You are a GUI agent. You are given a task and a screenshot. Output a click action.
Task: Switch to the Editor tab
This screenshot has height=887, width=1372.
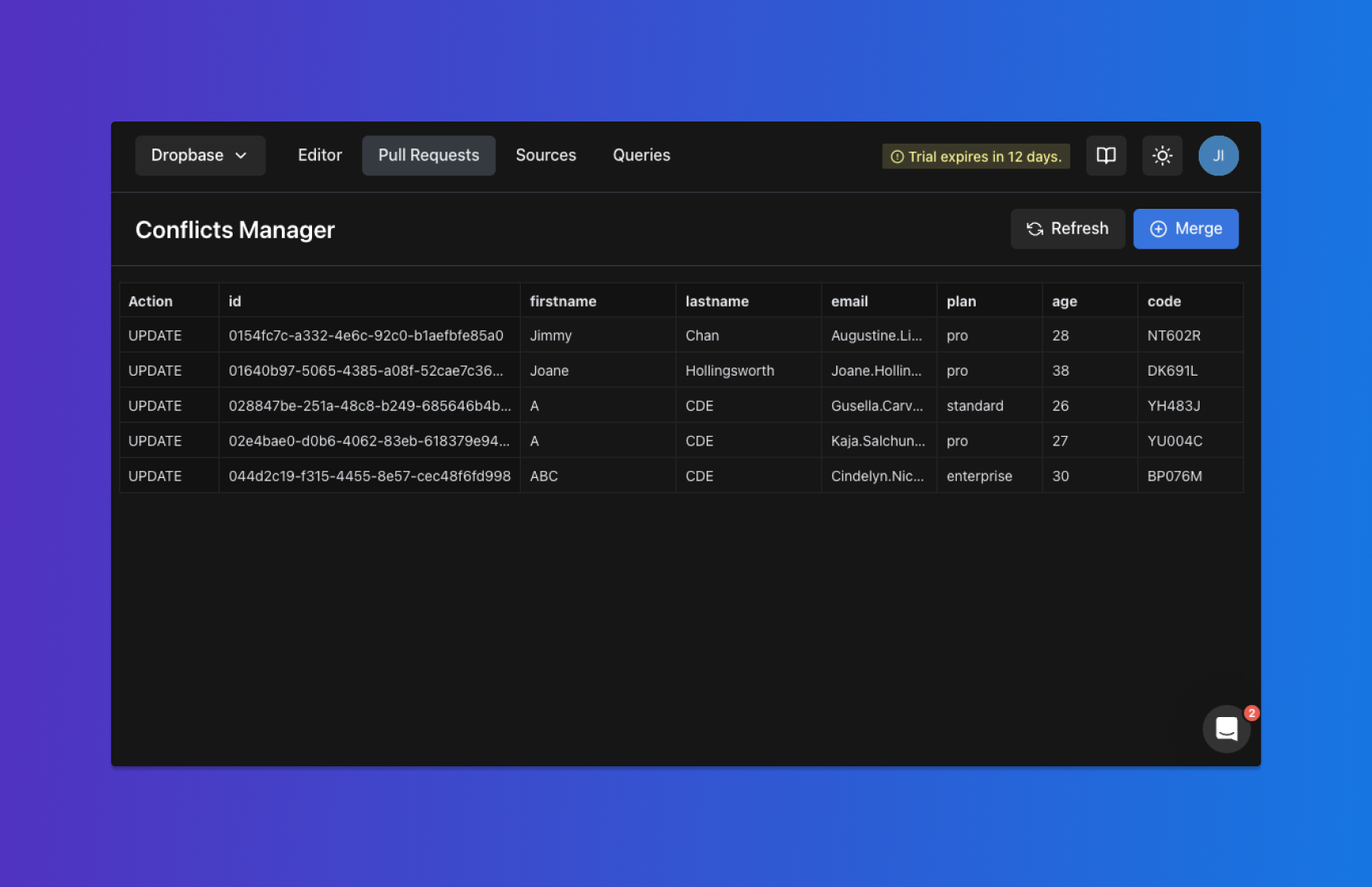[x=319, y=156]
